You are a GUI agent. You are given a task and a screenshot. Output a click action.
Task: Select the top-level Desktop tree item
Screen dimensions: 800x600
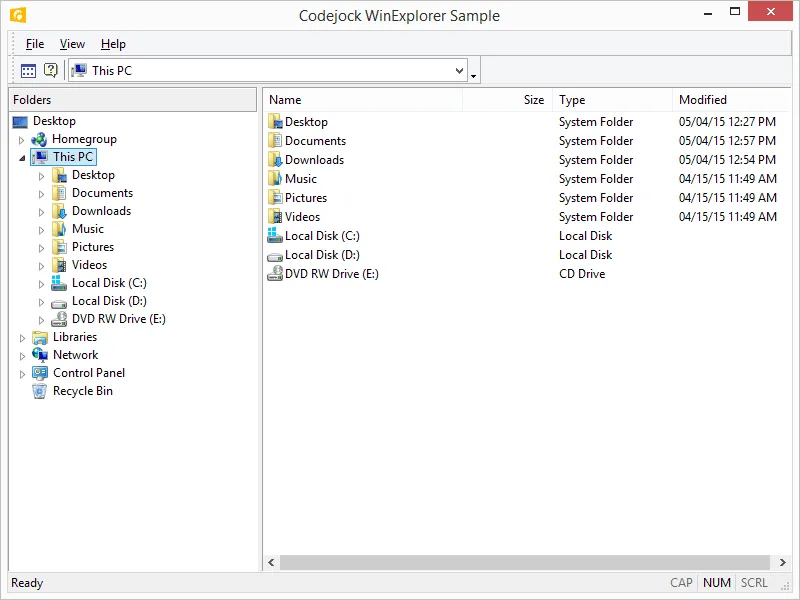54,121
